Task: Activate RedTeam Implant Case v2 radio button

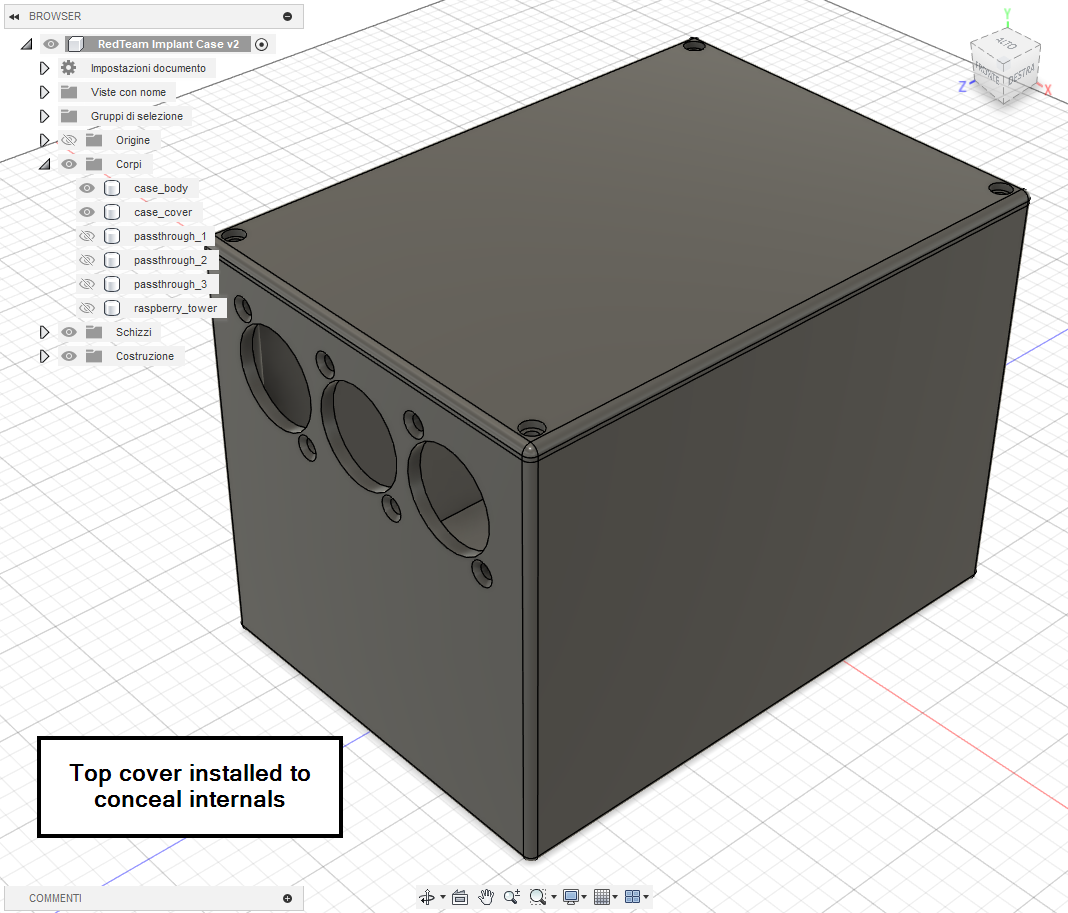Action: 262,44
